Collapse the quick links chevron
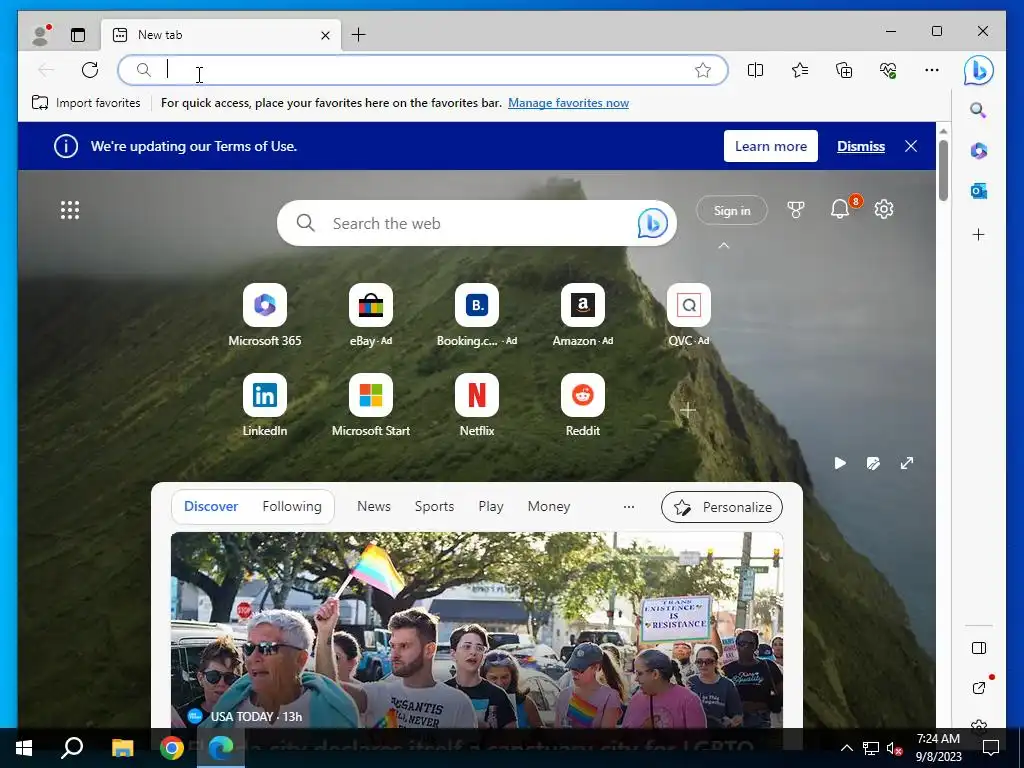The height and width of the screenshot is (768, 1024). (724, 246)
